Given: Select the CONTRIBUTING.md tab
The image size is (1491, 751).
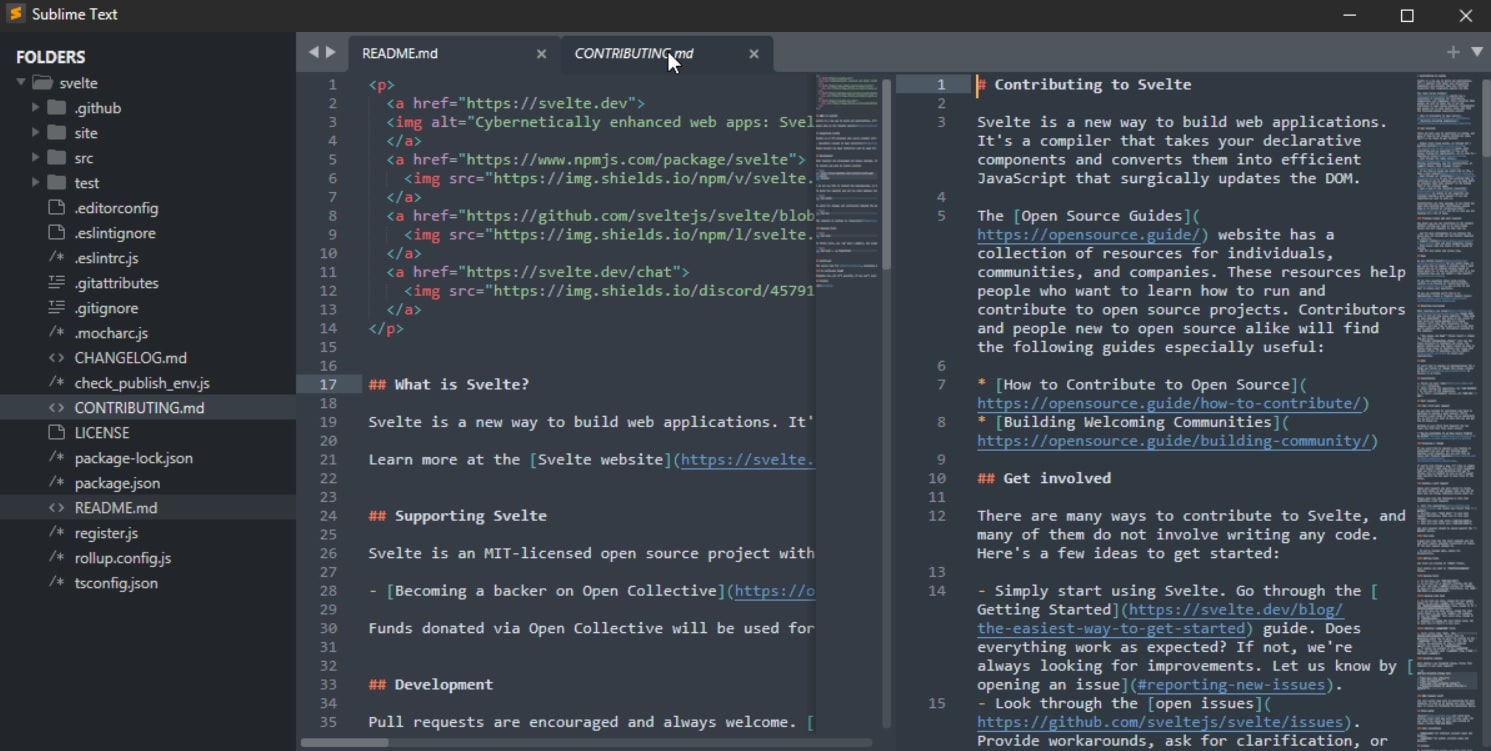Looking at the screenshot, I should (x=633, y=53).
